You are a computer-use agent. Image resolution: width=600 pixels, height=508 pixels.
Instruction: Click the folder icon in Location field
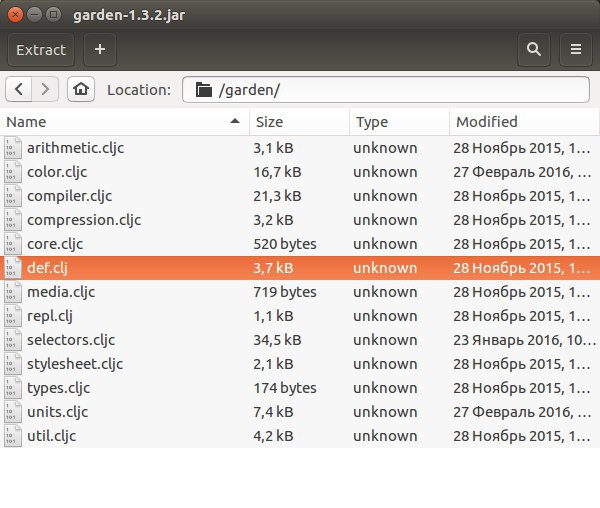pyautogui.click(x=204, y=90)
